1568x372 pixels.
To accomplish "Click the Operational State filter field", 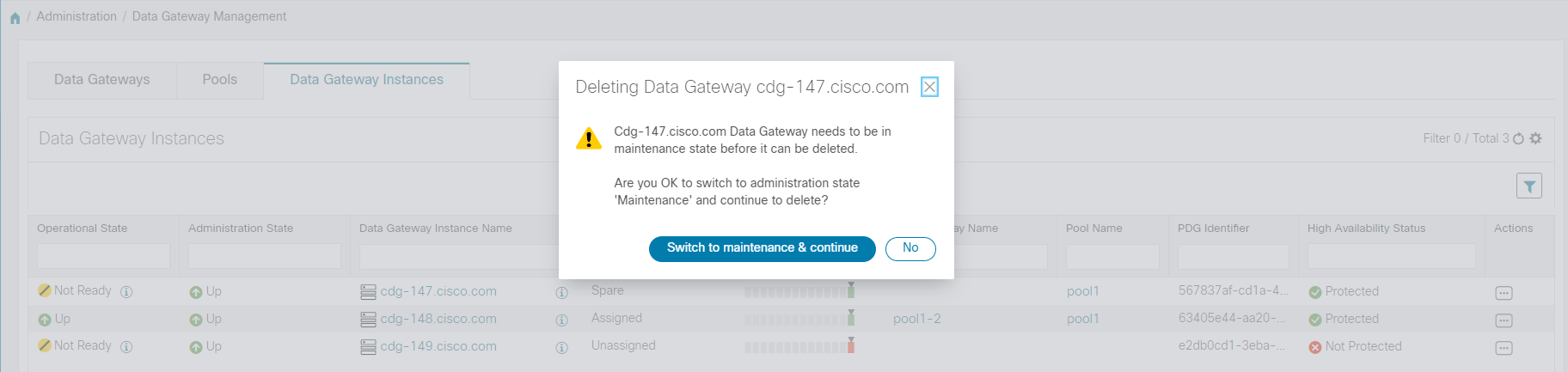I will coord(103,256).
